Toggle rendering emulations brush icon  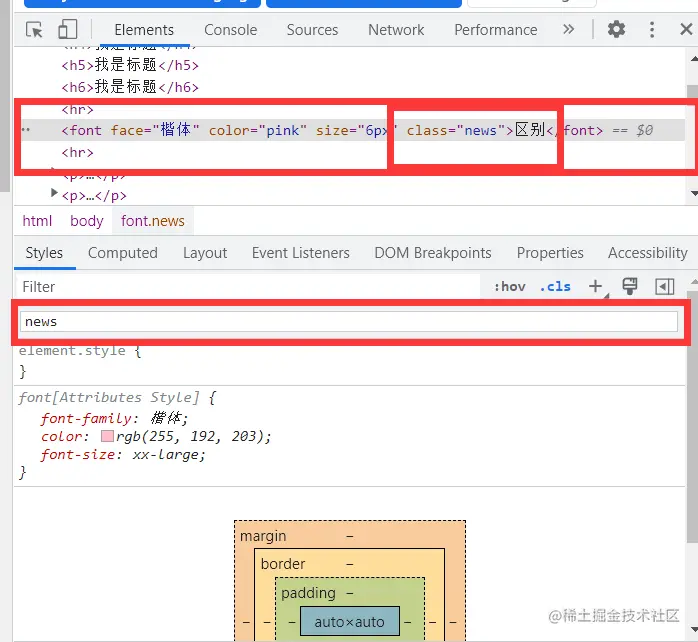(x=629, y=286)
